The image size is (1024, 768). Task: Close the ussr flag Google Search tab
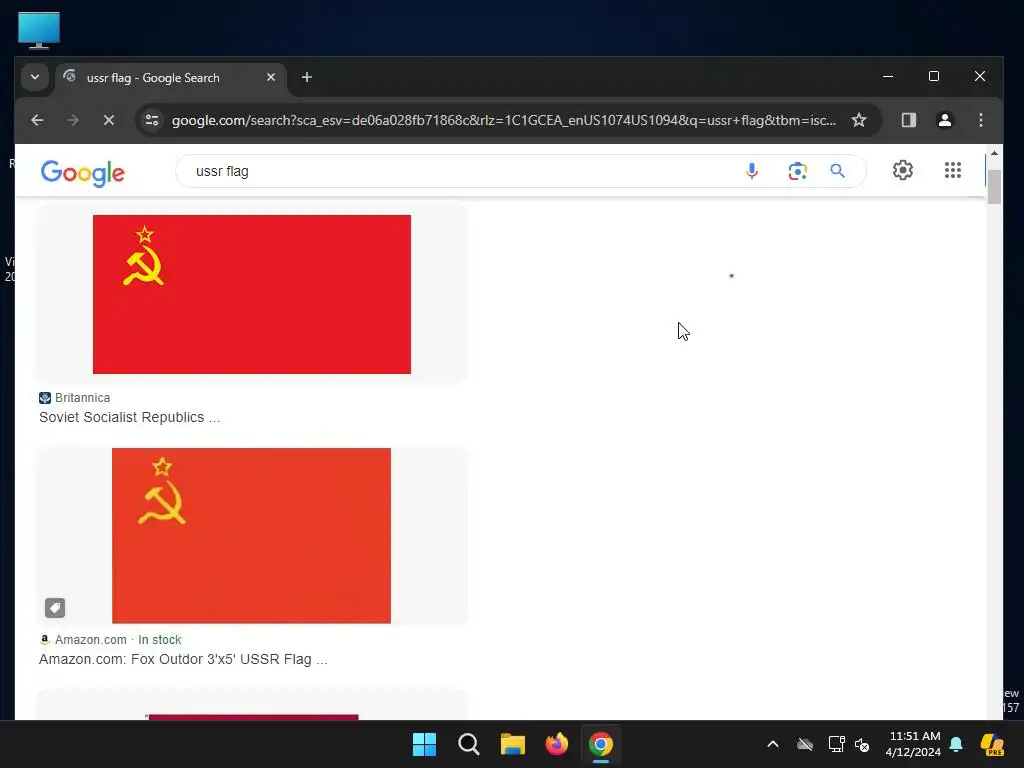pyautogui.click(x=271, y=77)
